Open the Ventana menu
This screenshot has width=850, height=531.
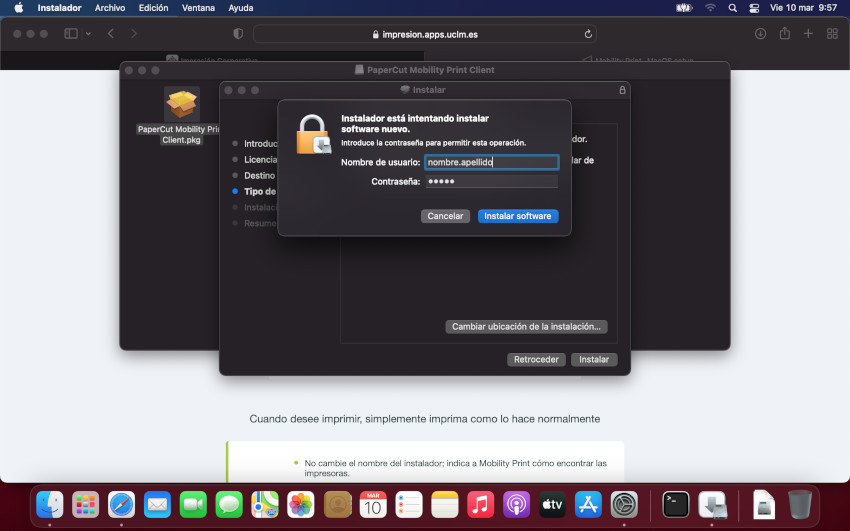click(198, 8)
